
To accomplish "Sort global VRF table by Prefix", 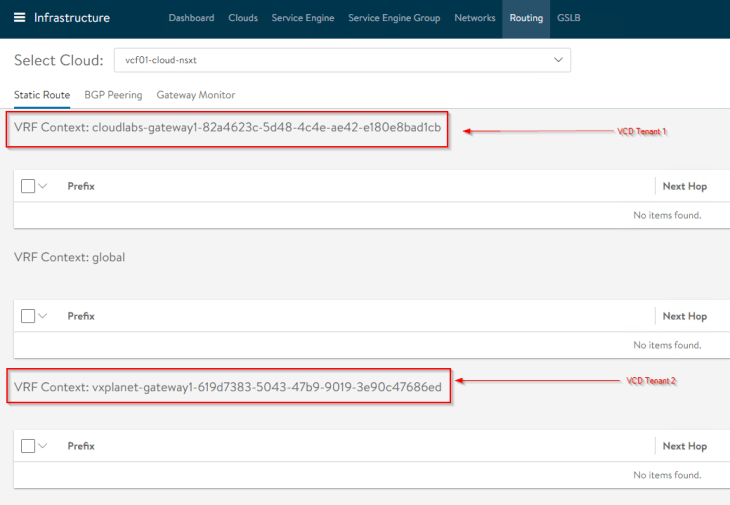I will [x=81, y=316].
